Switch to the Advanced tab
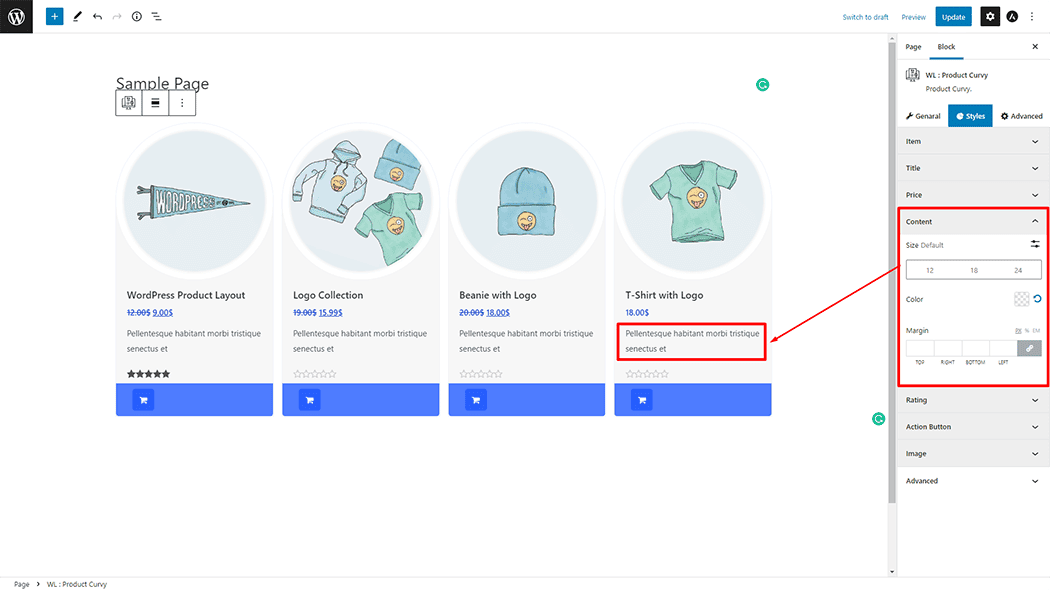This screenshot has height=590, width=1050. 1021,116
